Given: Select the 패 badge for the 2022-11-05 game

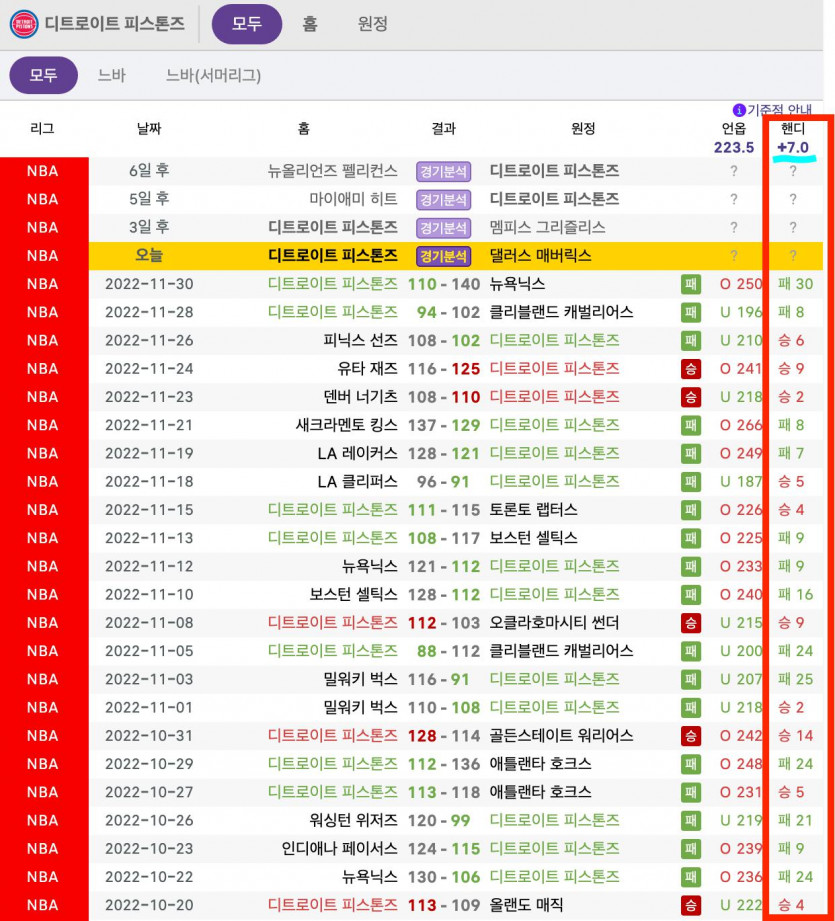Looking at the screenshot, I should pyautogui.click(x=691, y=651).
